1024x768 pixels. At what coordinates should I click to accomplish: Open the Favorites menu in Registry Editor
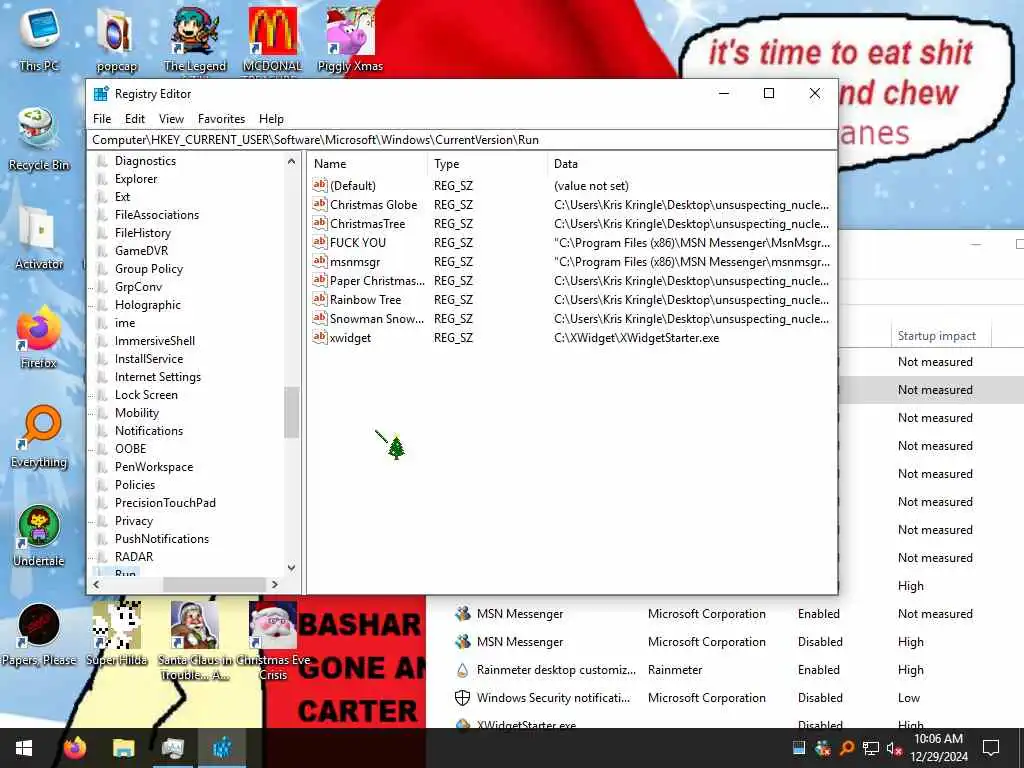(x=221, y=119)
